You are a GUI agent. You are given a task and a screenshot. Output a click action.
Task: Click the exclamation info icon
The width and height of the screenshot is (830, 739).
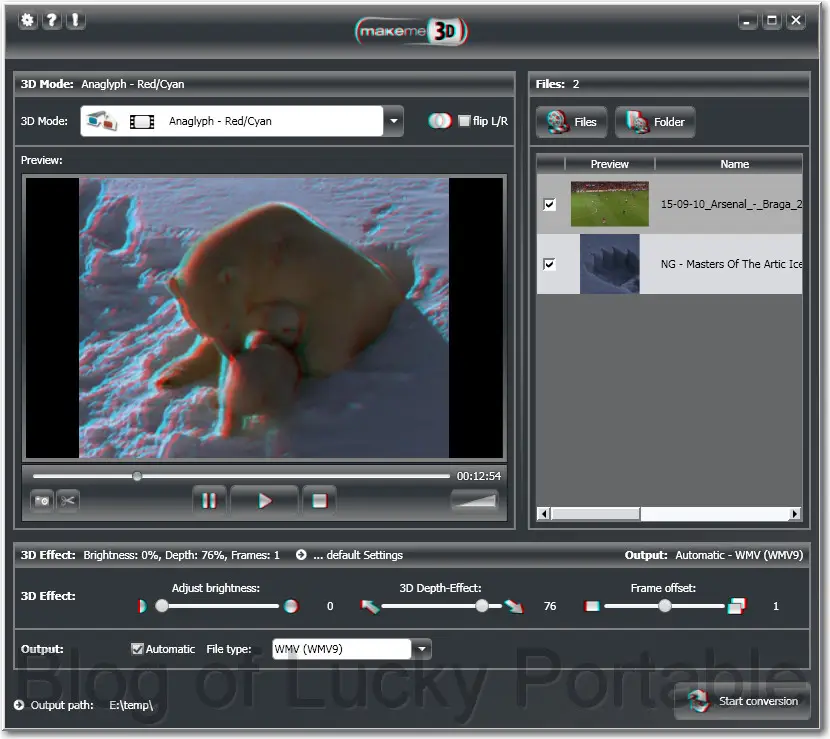[75, 20]
